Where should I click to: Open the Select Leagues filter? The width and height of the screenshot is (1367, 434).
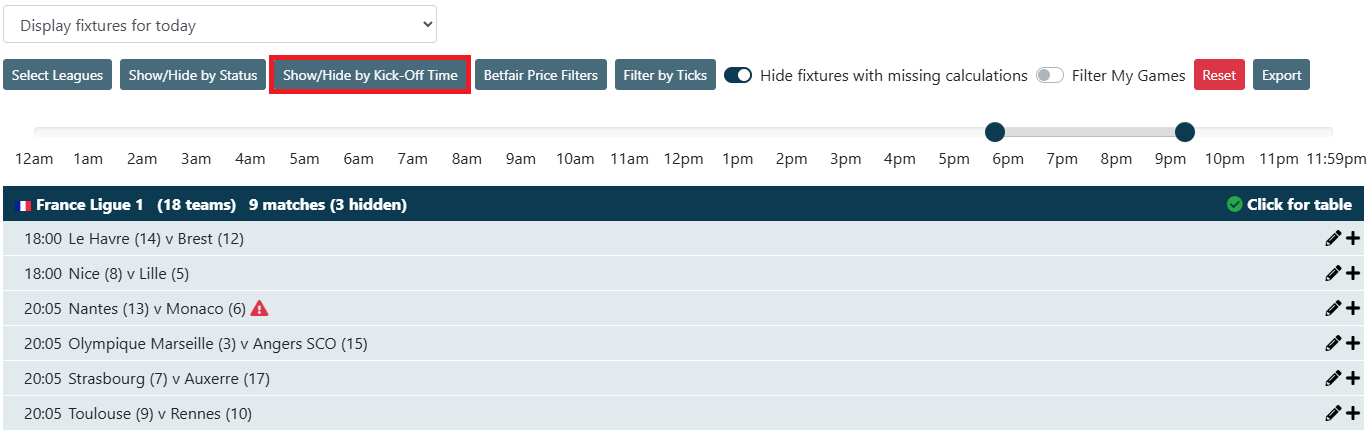[57, 75]
